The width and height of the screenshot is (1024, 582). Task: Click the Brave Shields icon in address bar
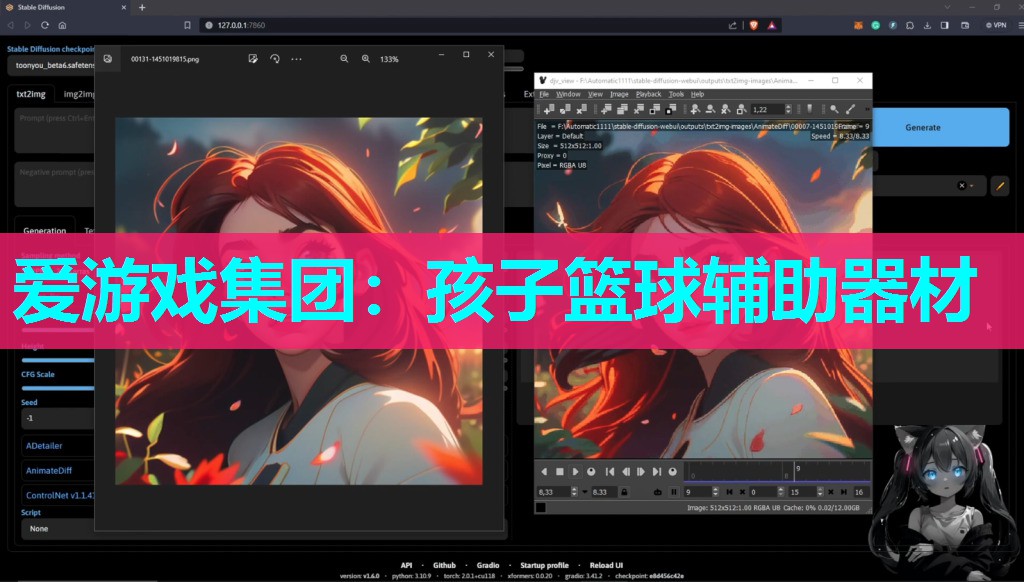point(754,25)
